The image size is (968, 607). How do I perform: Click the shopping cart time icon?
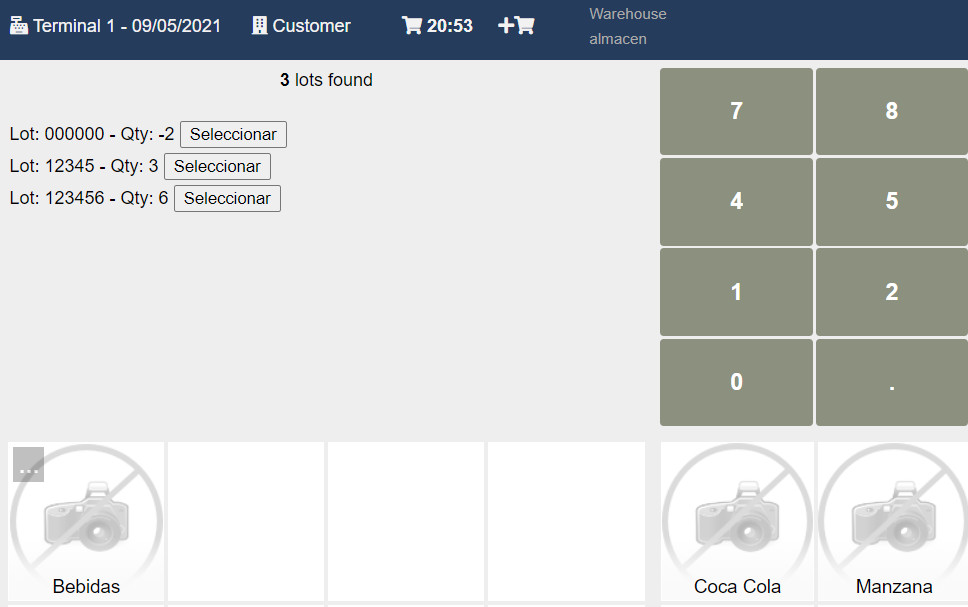[411, 26]
